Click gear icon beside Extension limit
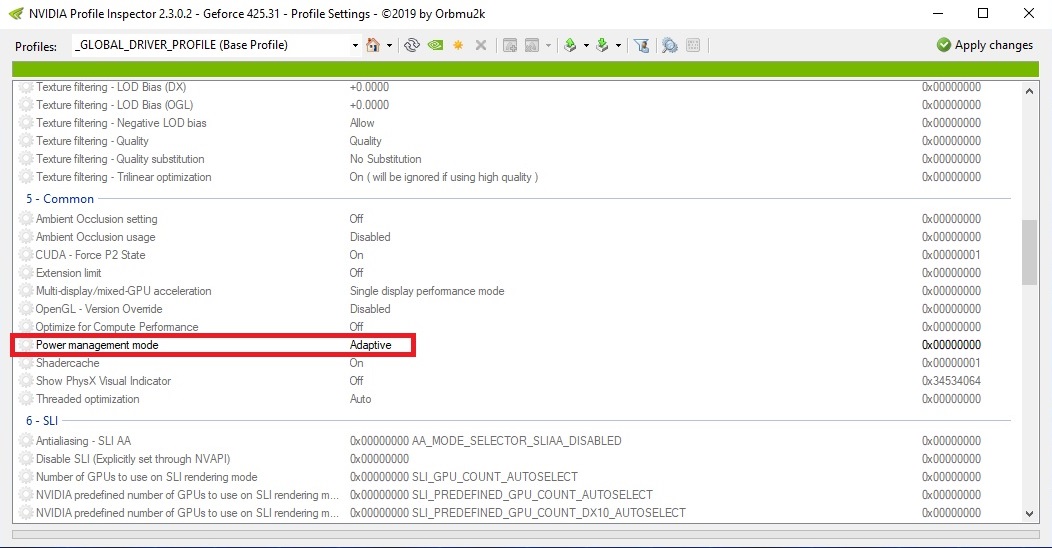This screenshot has height=548, width=1052. [x=25, y=273]
